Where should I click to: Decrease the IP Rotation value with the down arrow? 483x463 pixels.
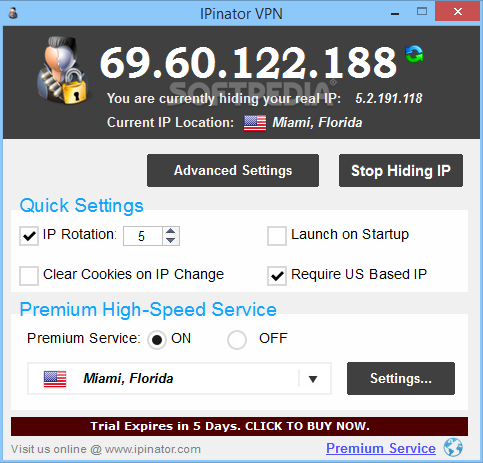(x=171, y=240)
